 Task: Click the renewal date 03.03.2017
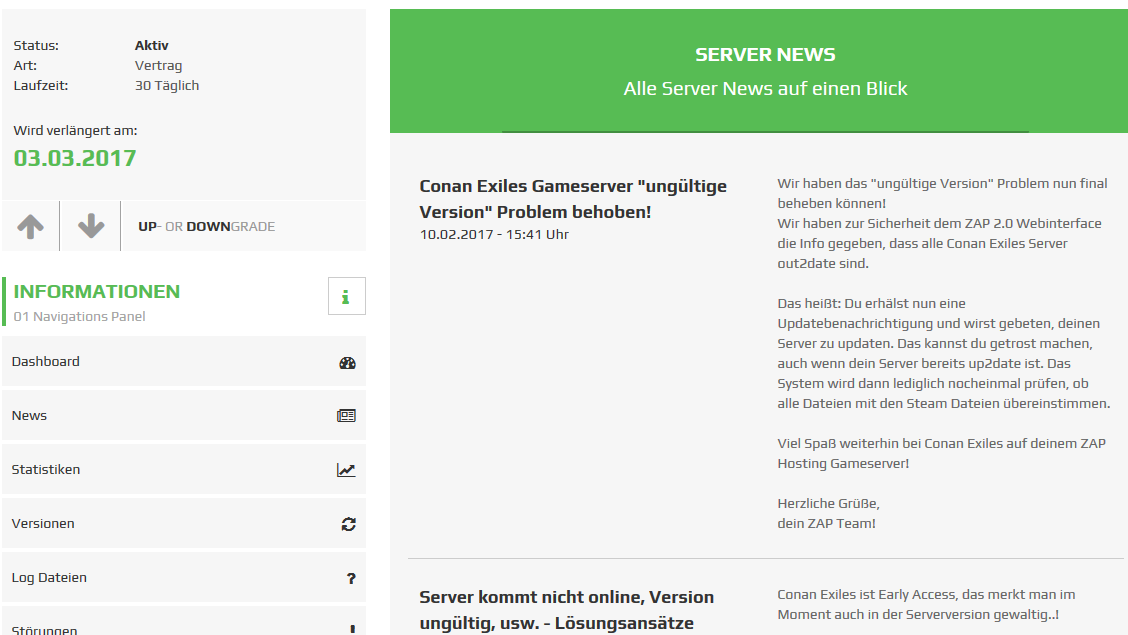tap(75, 158)
